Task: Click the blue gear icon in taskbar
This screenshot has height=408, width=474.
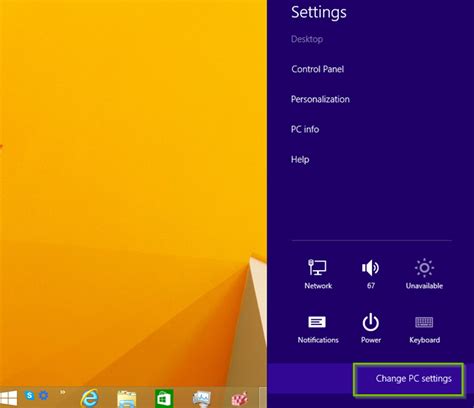Action: [x=43, y=396]
